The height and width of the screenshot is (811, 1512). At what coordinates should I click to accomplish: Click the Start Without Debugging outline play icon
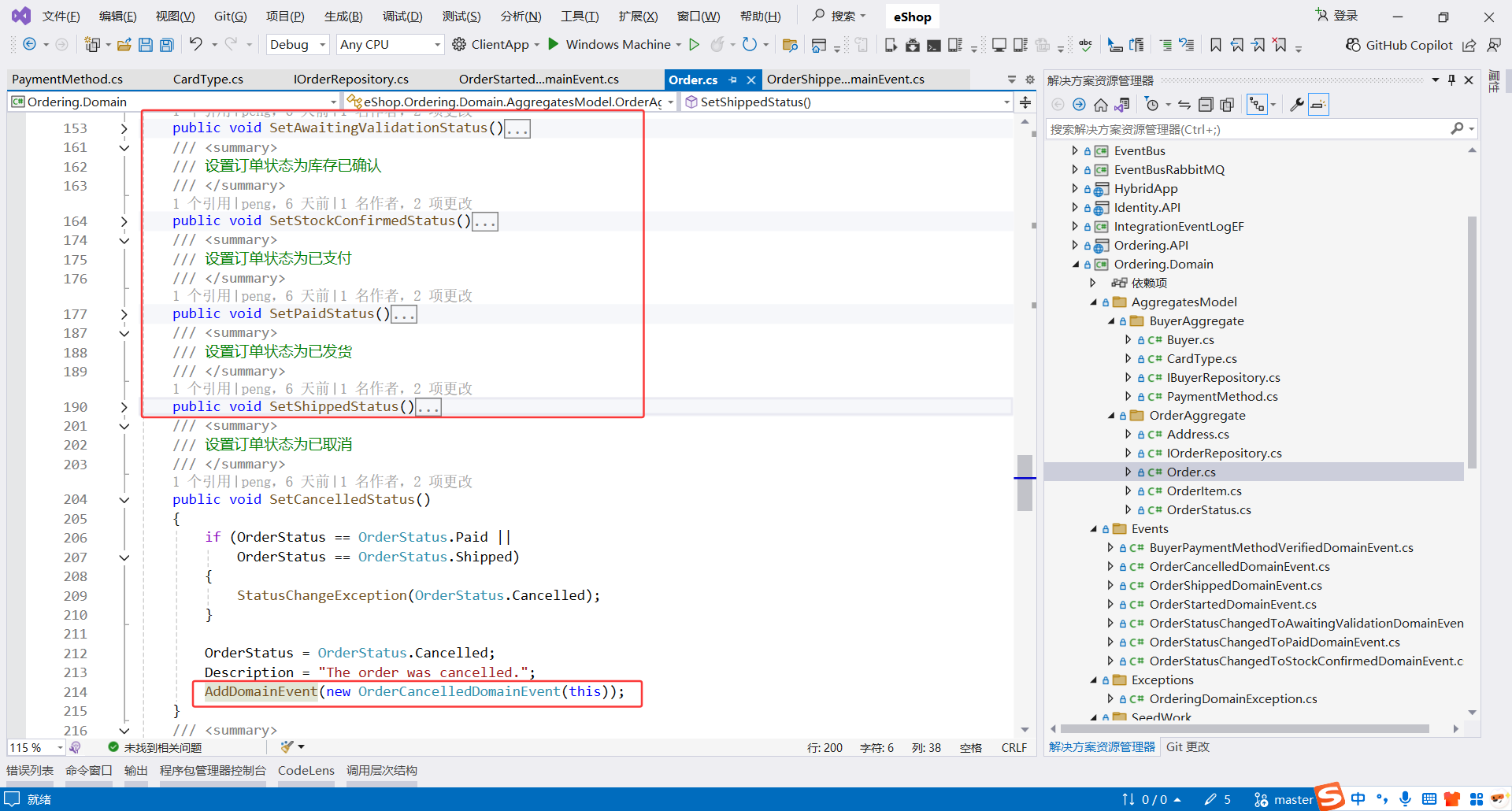[x=695, y=45]
